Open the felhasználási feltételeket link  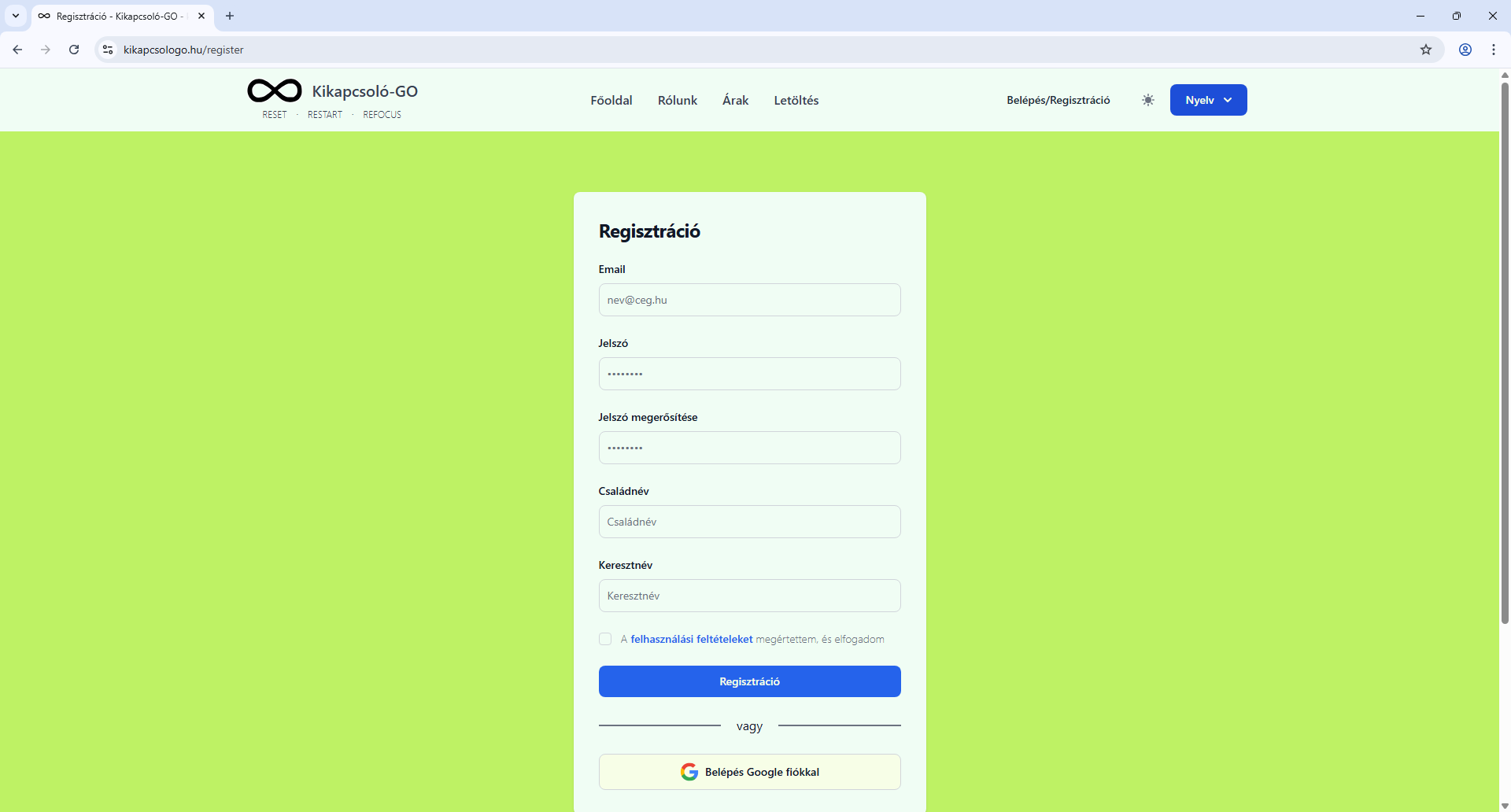[692, 639]
